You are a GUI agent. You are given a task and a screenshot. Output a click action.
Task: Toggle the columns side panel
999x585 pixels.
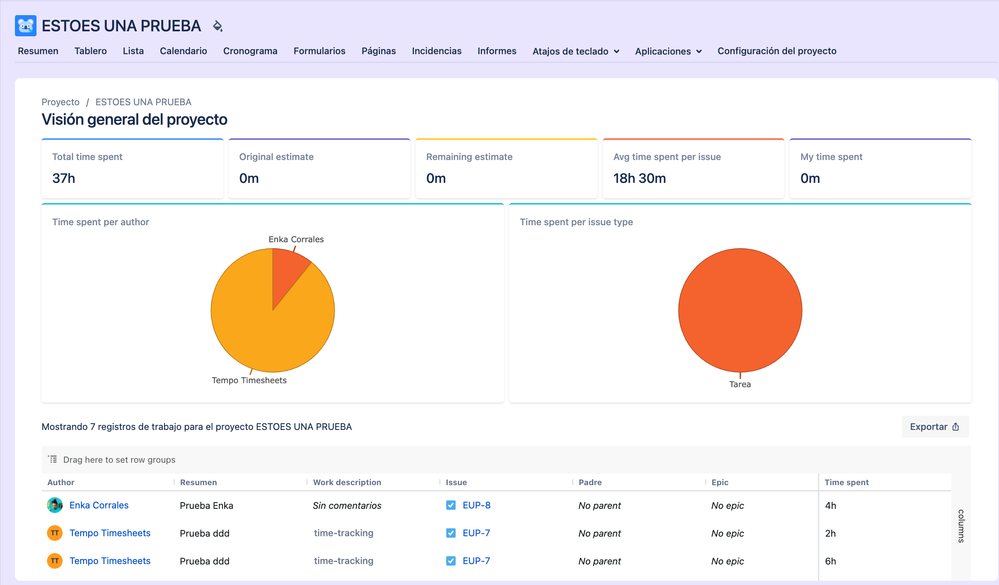[x=961, y=525]
